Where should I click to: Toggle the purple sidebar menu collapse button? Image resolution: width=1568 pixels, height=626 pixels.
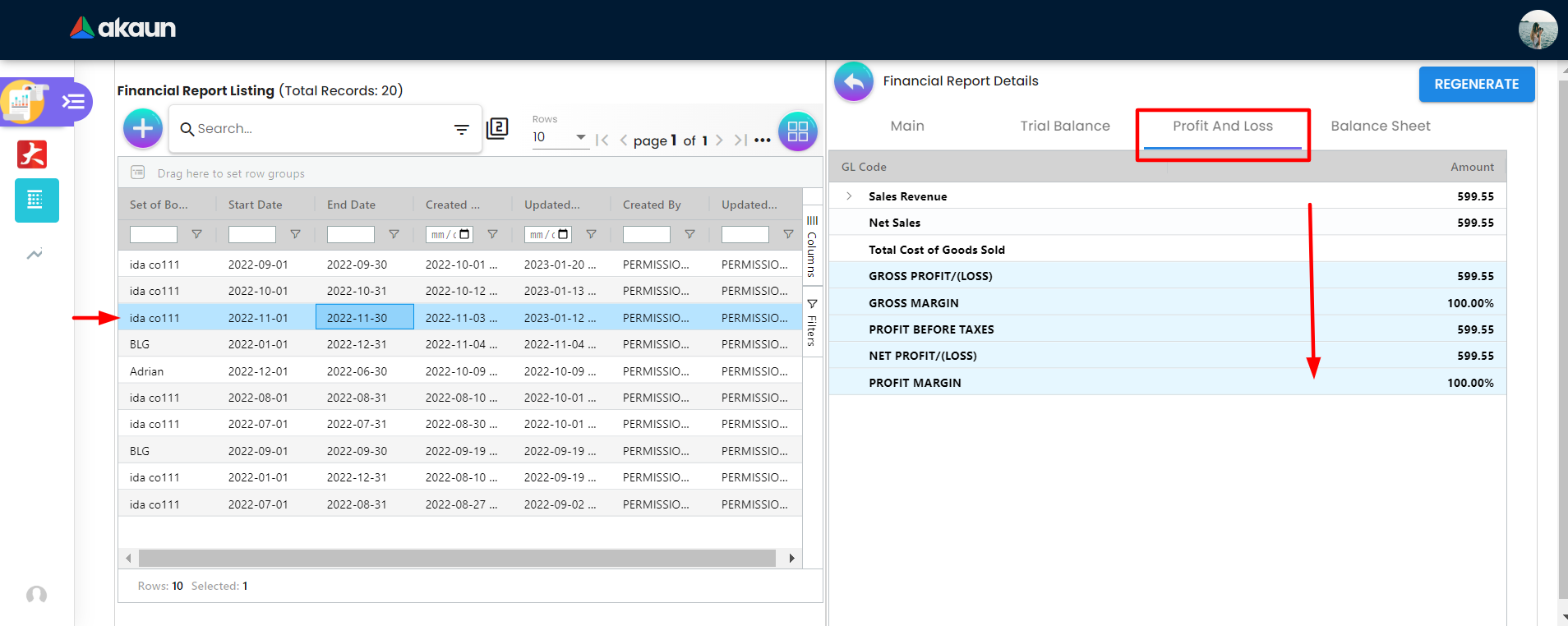[74, 102]
